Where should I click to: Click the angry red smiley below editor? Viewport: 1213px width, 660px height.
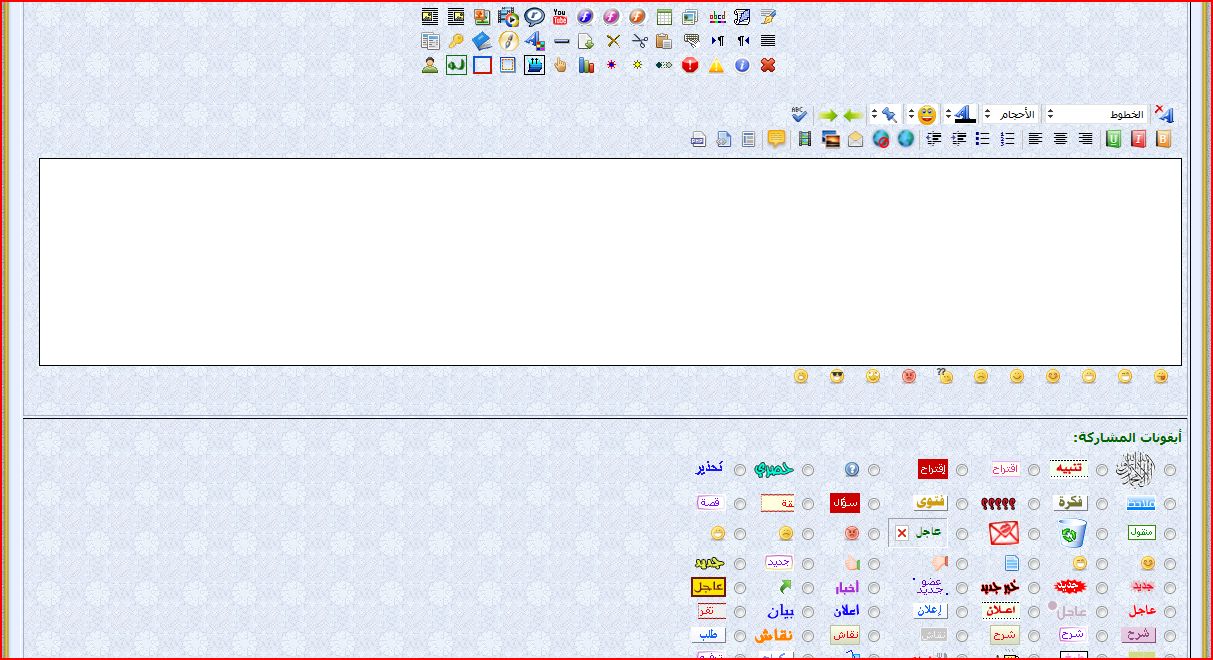[909, 377]
